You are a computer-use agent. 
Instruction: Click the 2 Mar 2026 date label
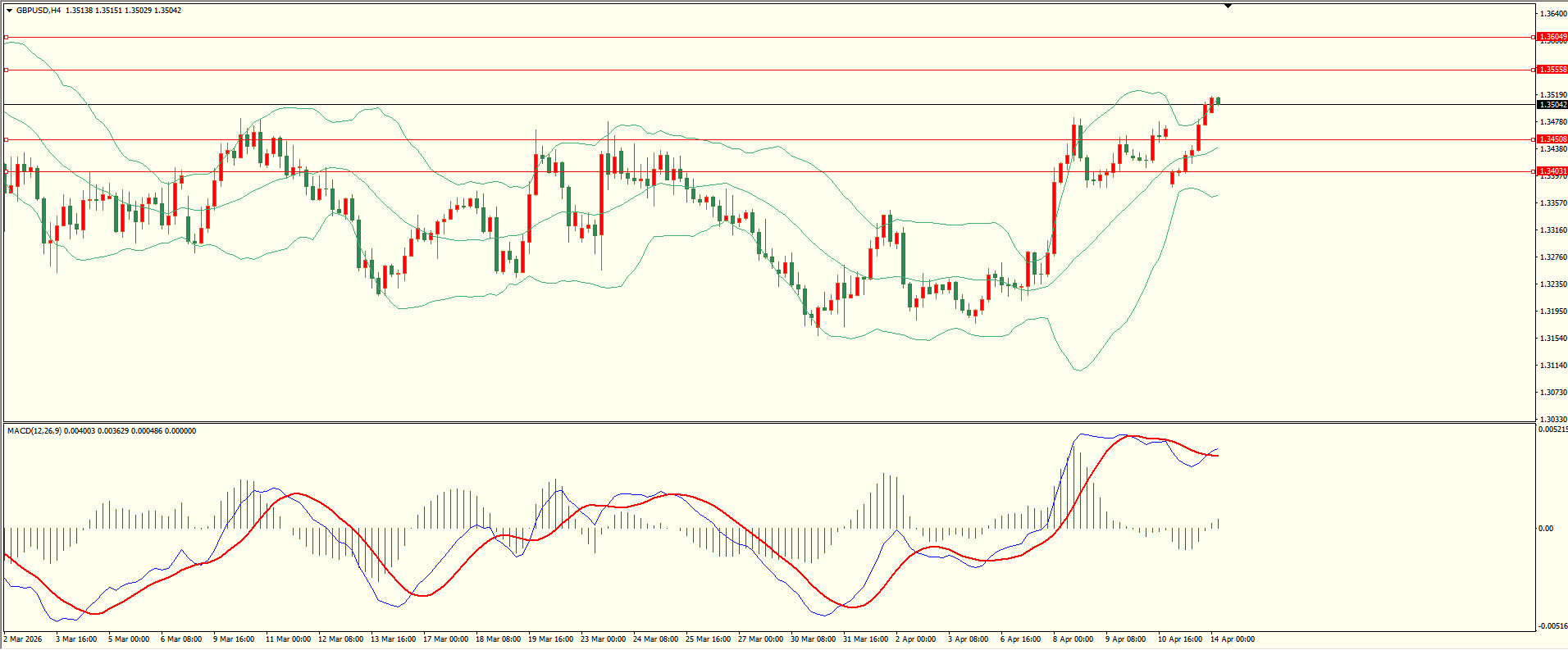pyautogui.click(x=23, y=639)
